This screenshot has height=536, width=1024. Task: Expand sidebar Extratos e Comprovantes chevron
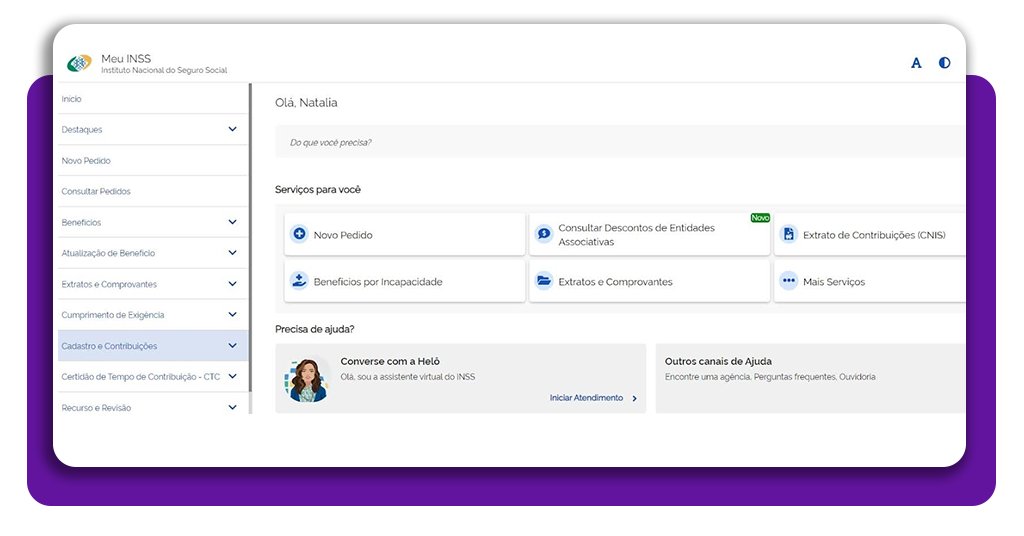point(232,284)
